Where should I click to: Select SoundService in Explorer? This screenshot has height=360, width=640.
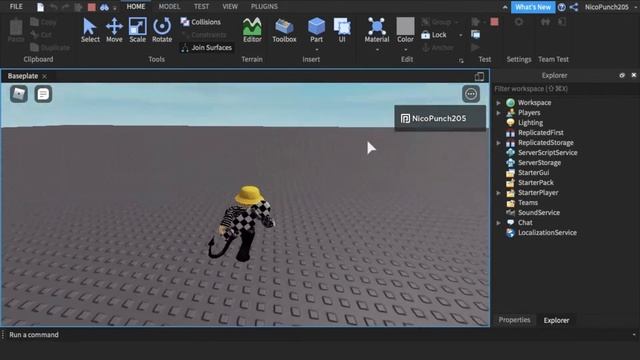coord(538,213)
